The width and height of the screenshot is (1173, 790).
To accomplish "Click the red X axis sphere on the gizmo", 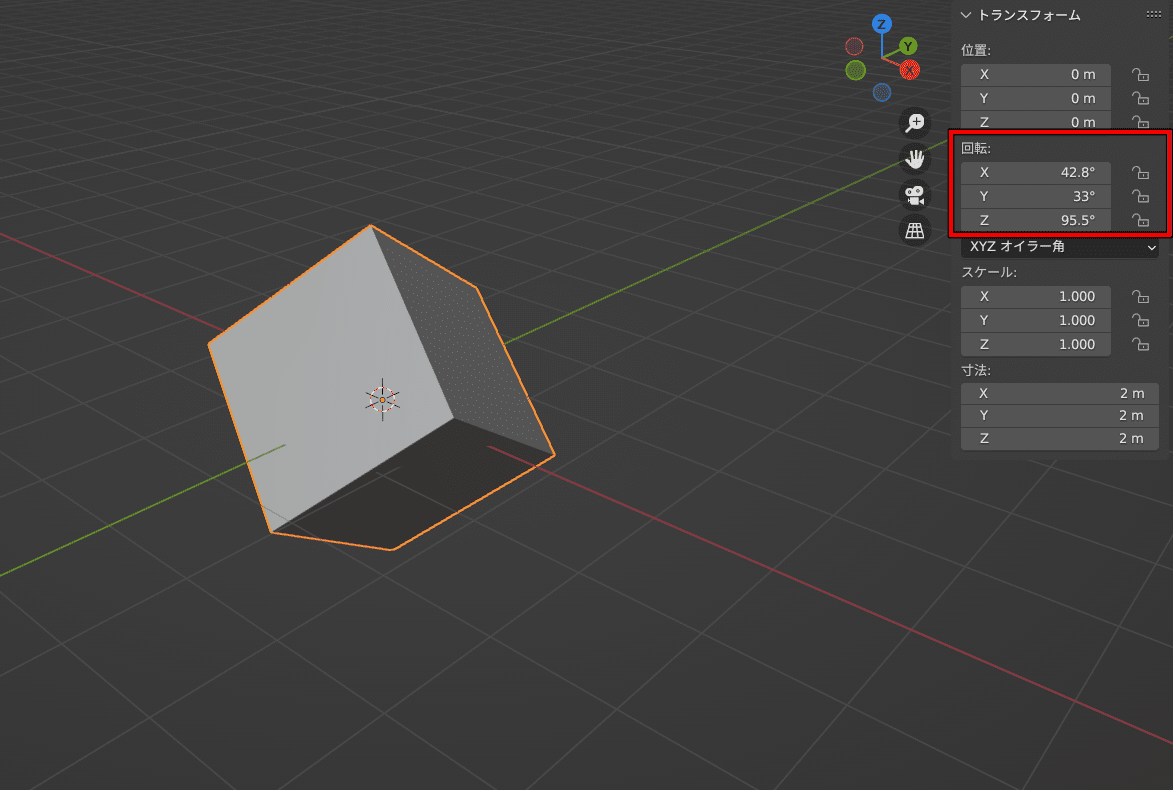I will (909, 70).
